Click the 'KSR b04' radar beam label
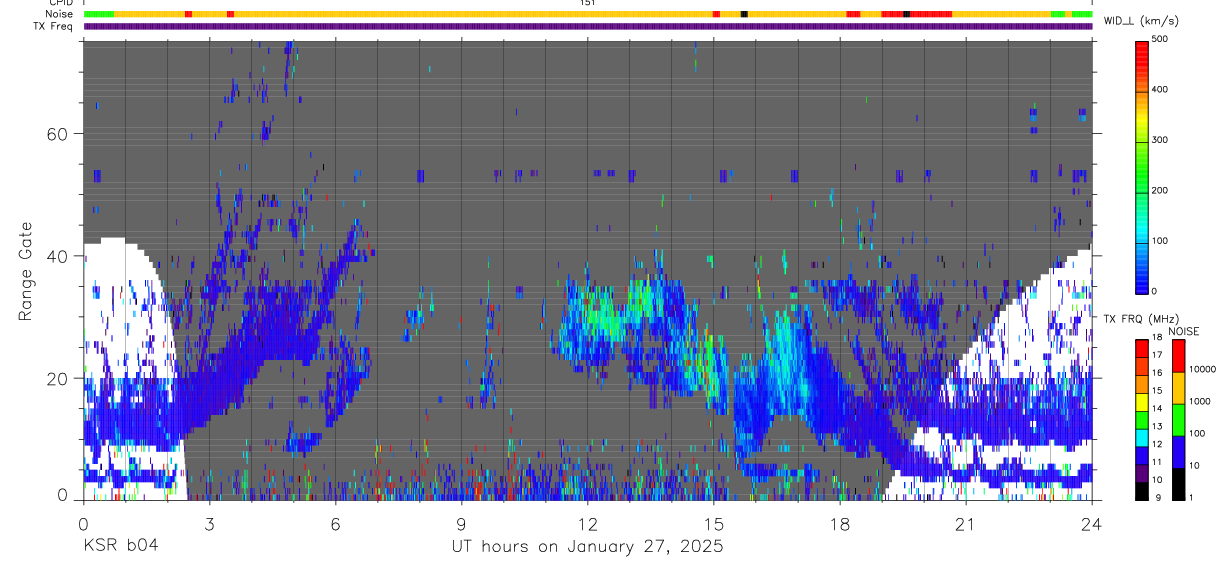The height and width of the screenshot is (567, 1228). 120,546
